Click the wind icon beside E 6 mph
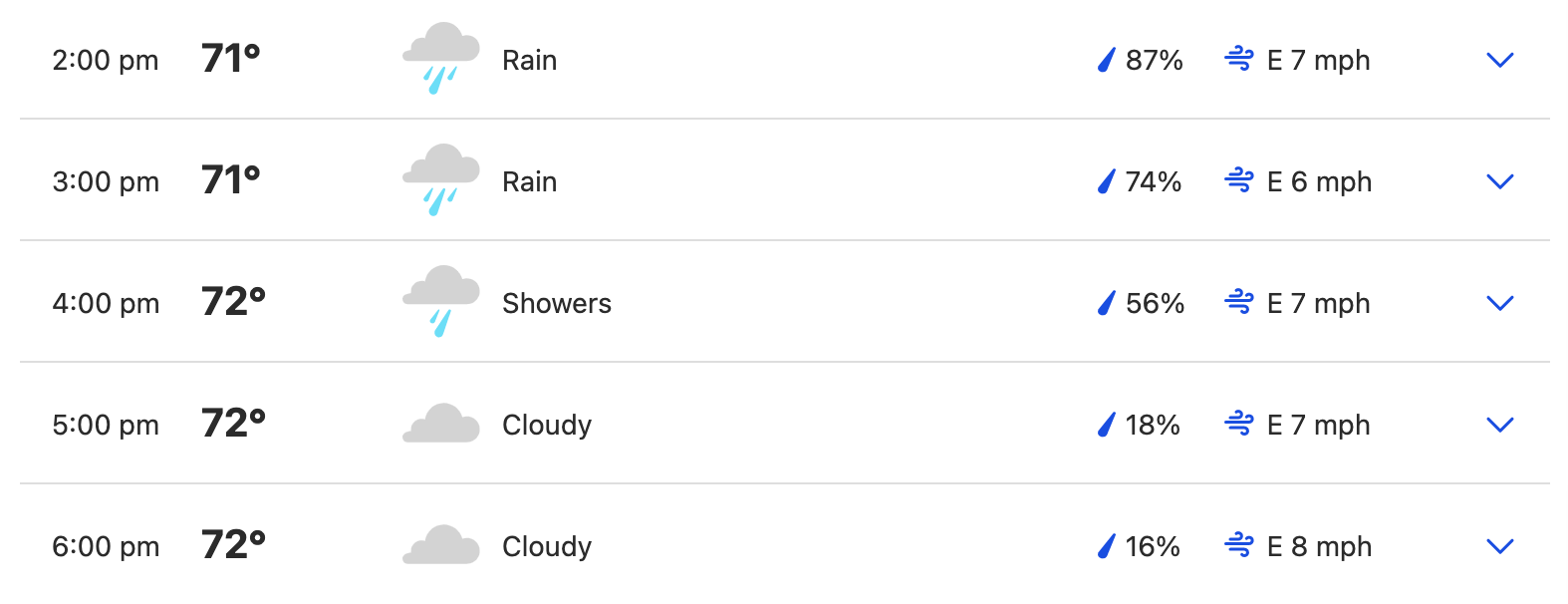1568x604 pixels. pyautogui.click(x=1239, y=181)
